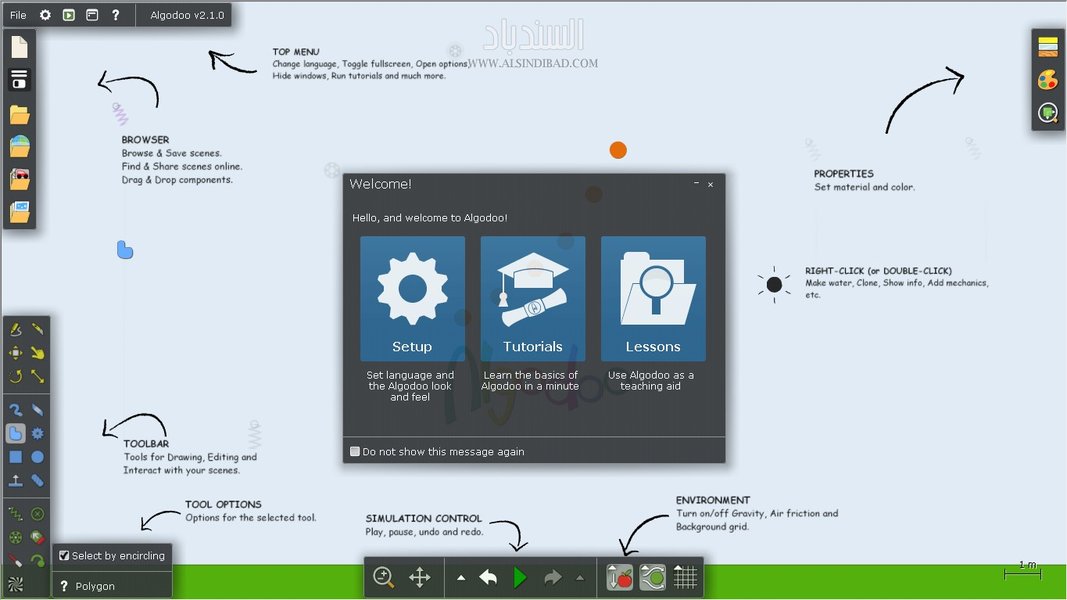Click the magnifier properties icon

click(1048, 113)
